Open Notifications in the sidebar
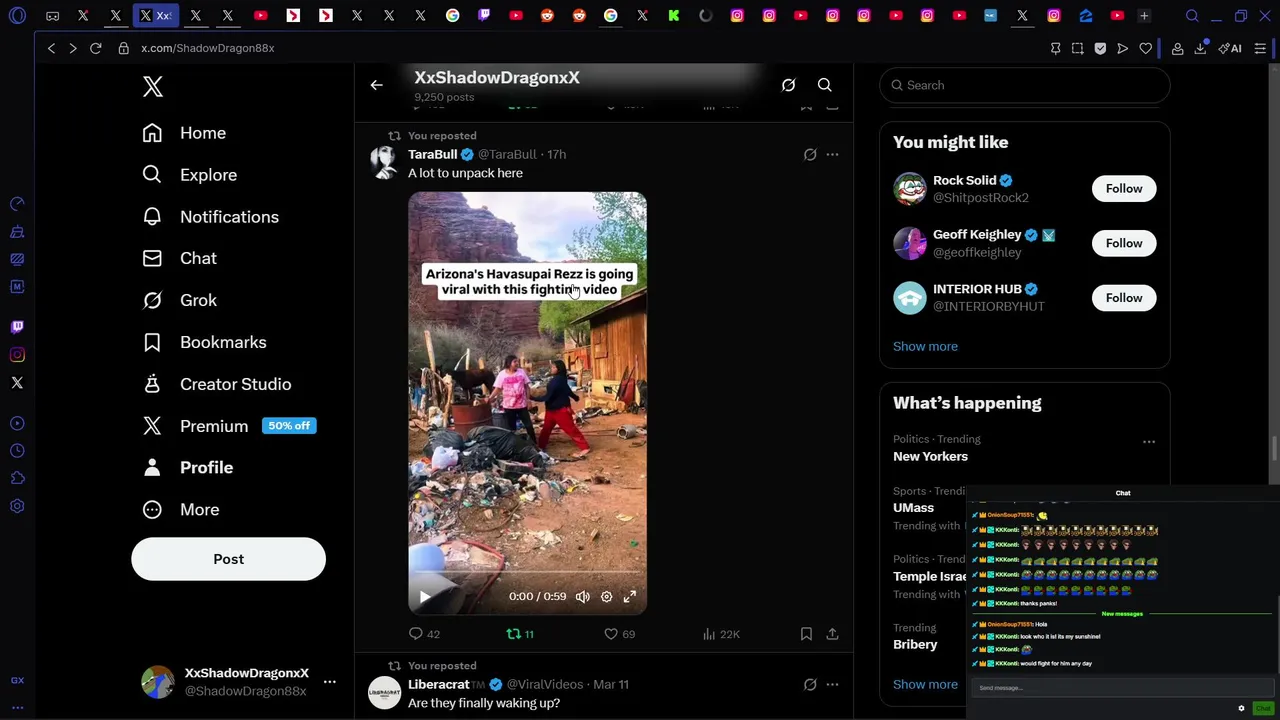 (210, 217)
